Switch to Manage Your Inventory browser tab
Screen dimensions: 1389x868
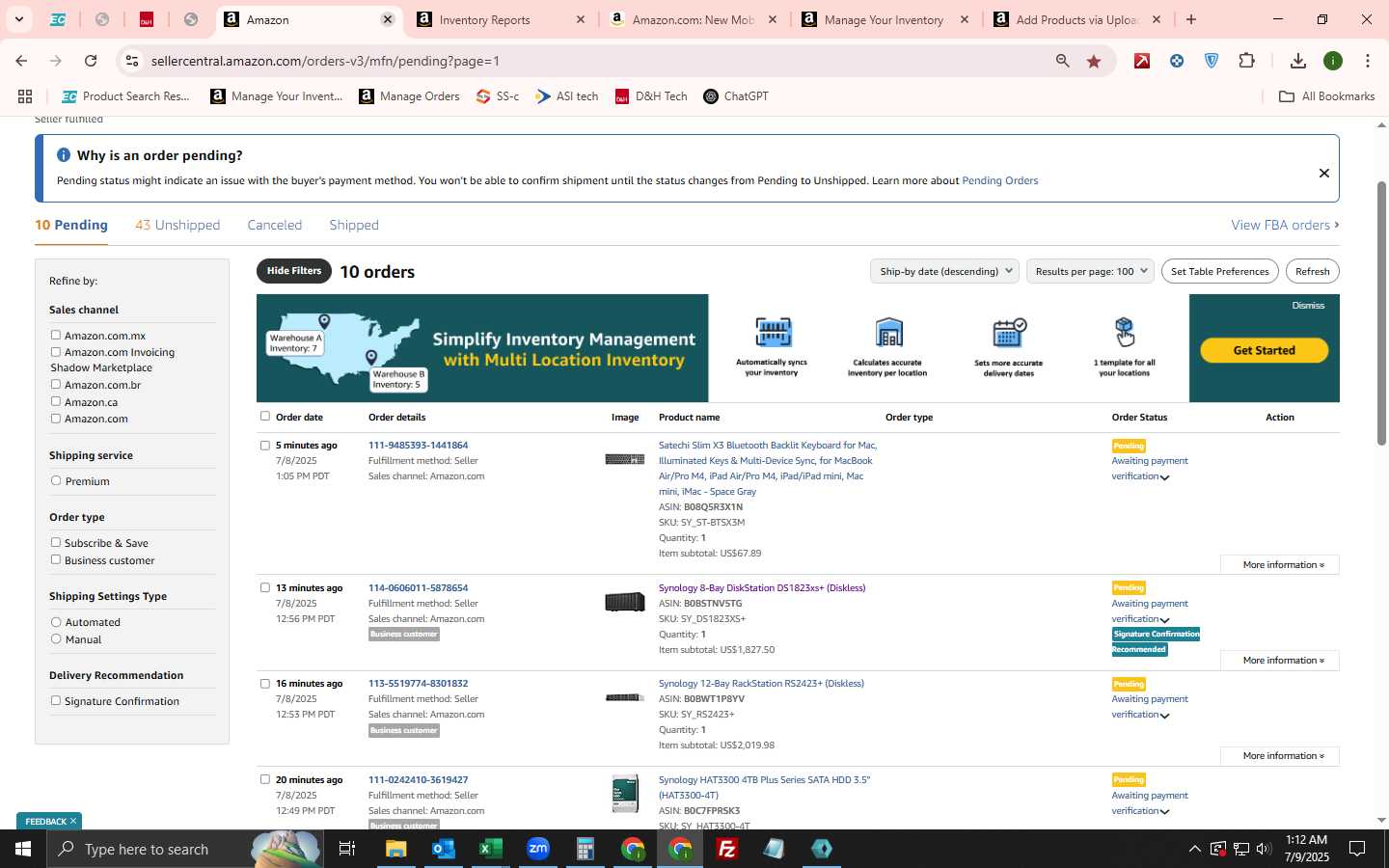[885, 19]
